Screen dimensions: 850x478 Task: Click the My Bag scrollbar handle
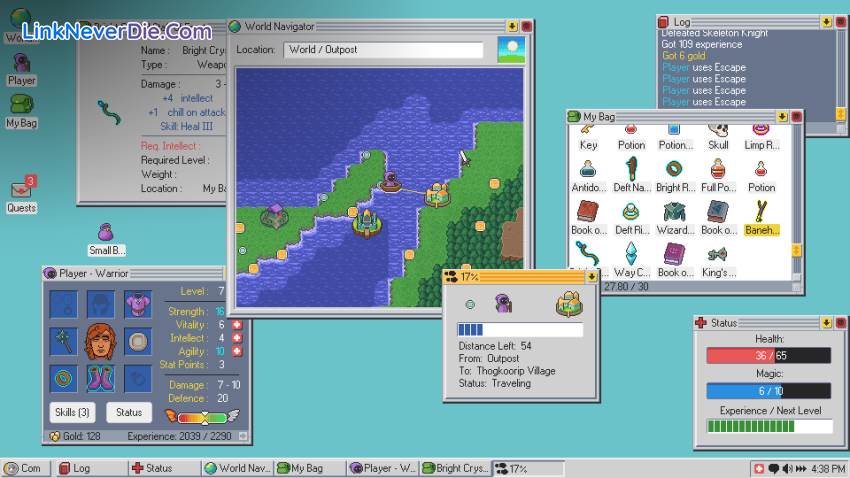[796, 250]
